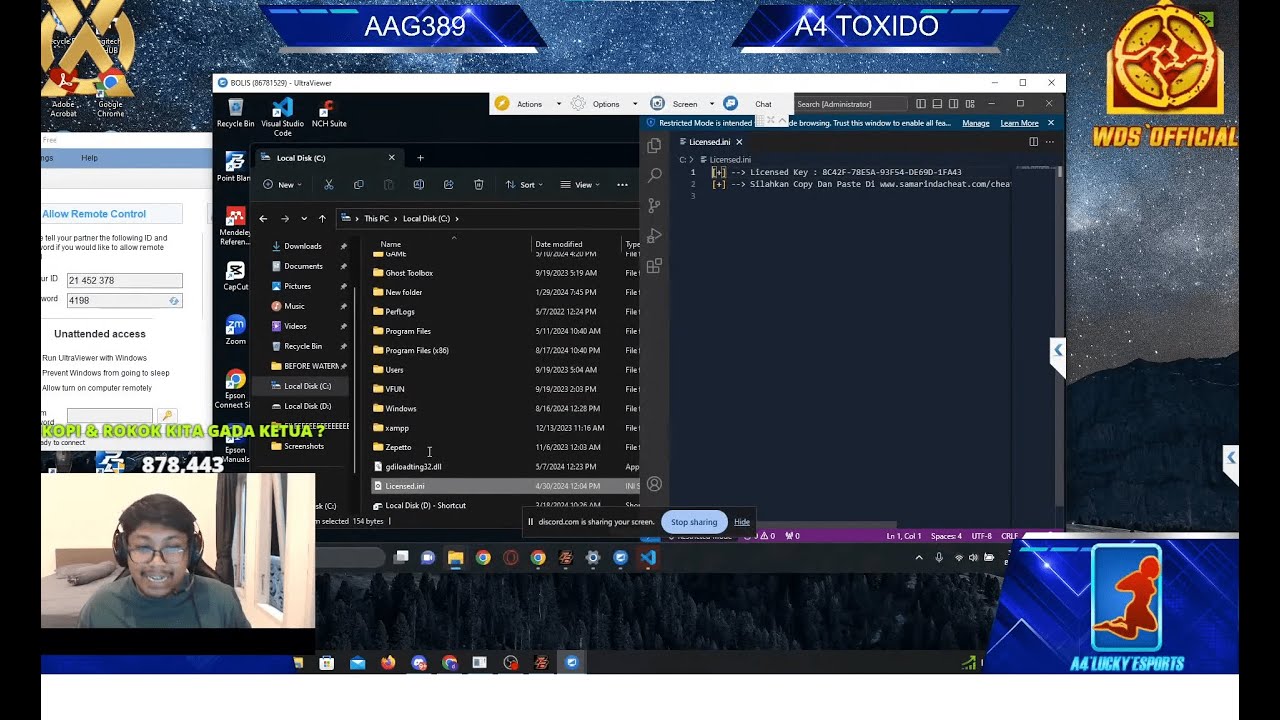Screen dimensions: 1280x720
Task: Open VS Code Run and Debug icon
Action: click(654, 236)
